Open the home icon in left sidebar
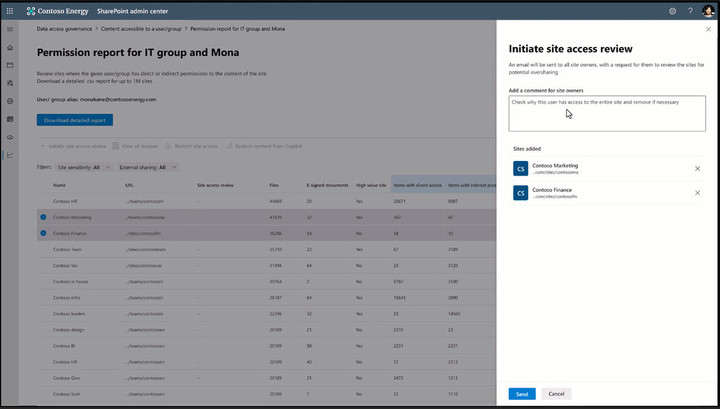The width and height of the screenshot is (720, 409). 10,48
